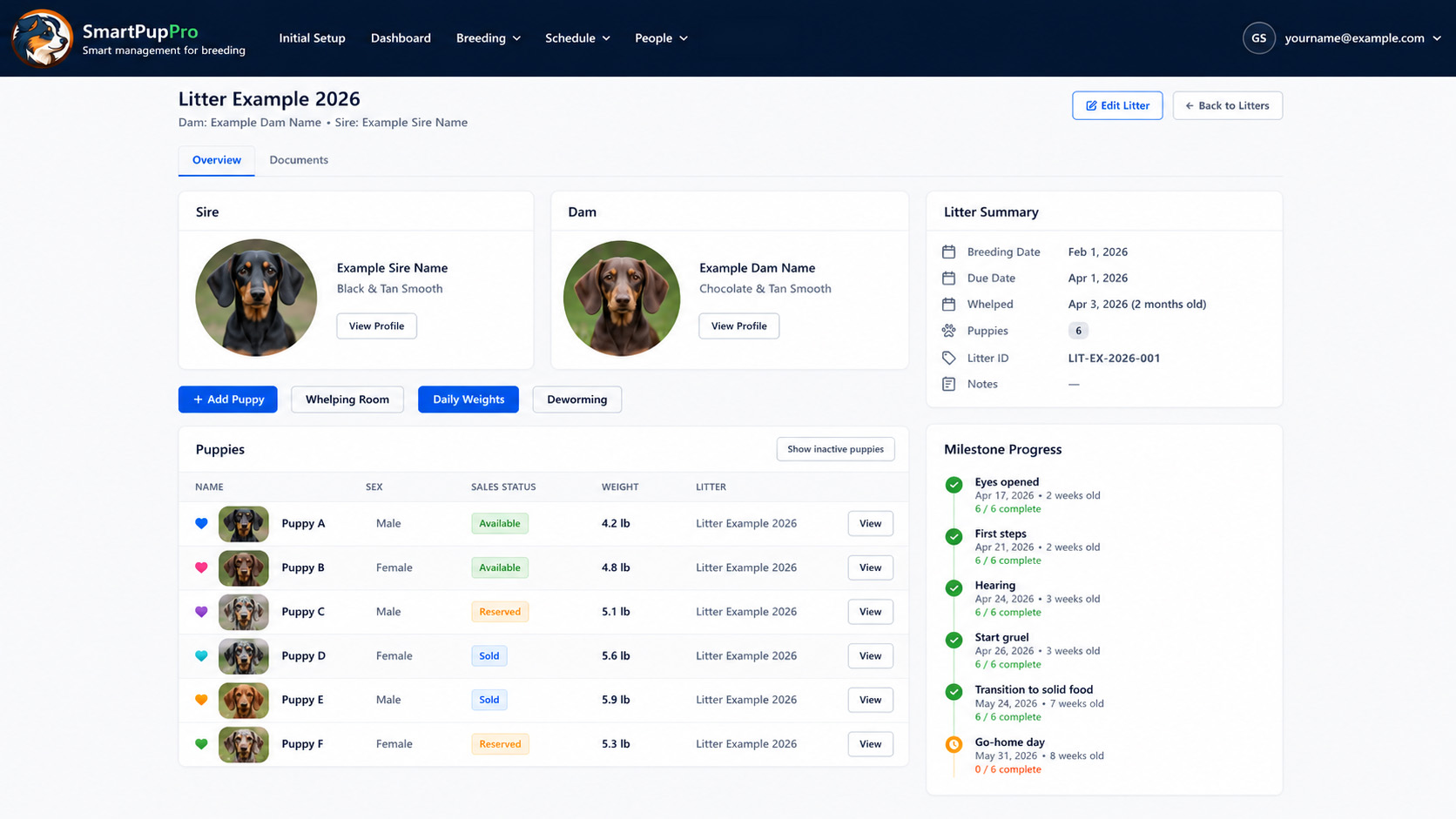View Puppy B details
Viewport: 1456px width, 819px height.
pos(871,567)
